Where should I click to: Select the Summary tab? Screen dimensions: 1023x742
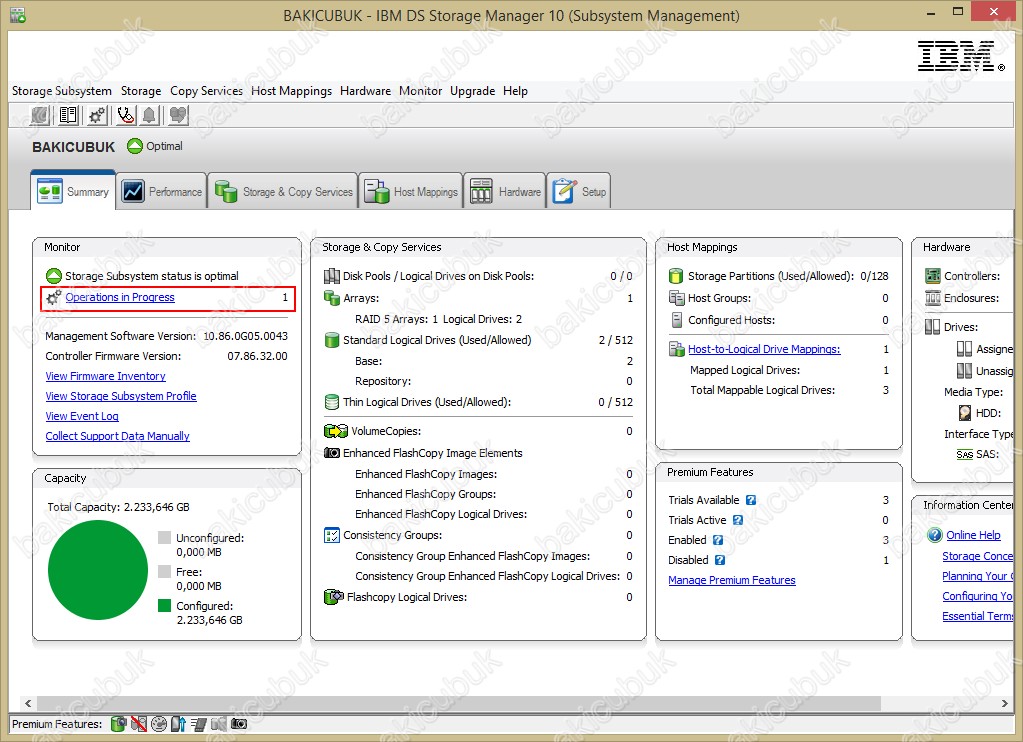click(x=73, y=191)
